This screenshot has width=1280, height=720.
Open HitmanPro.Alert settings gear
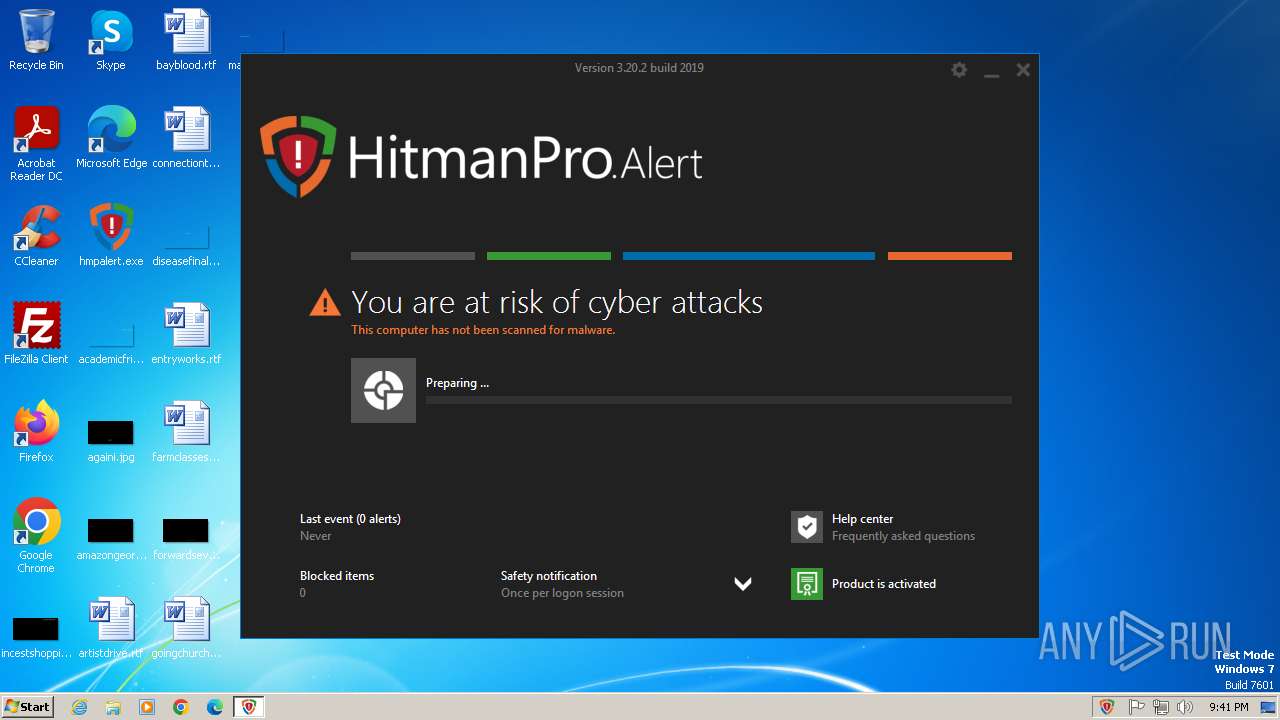(959, 70)
